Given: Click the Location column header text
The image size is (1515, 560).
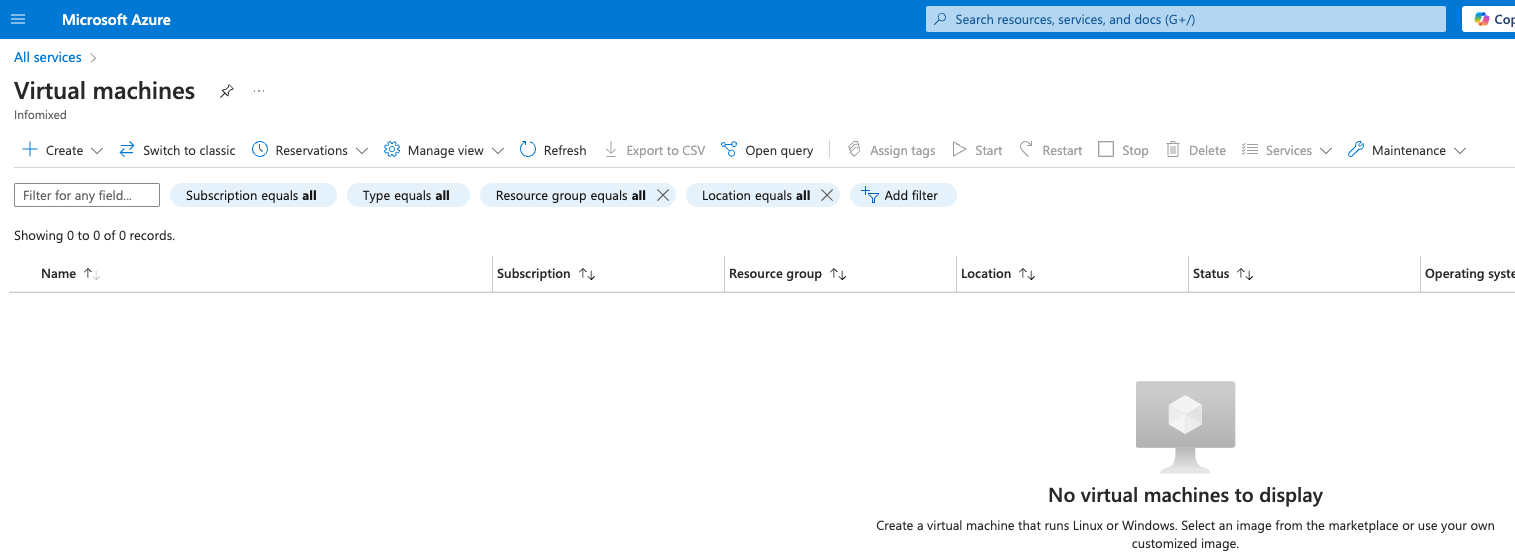Looking at the screenshot, I should pyautogui.click(x=986, y=273).
